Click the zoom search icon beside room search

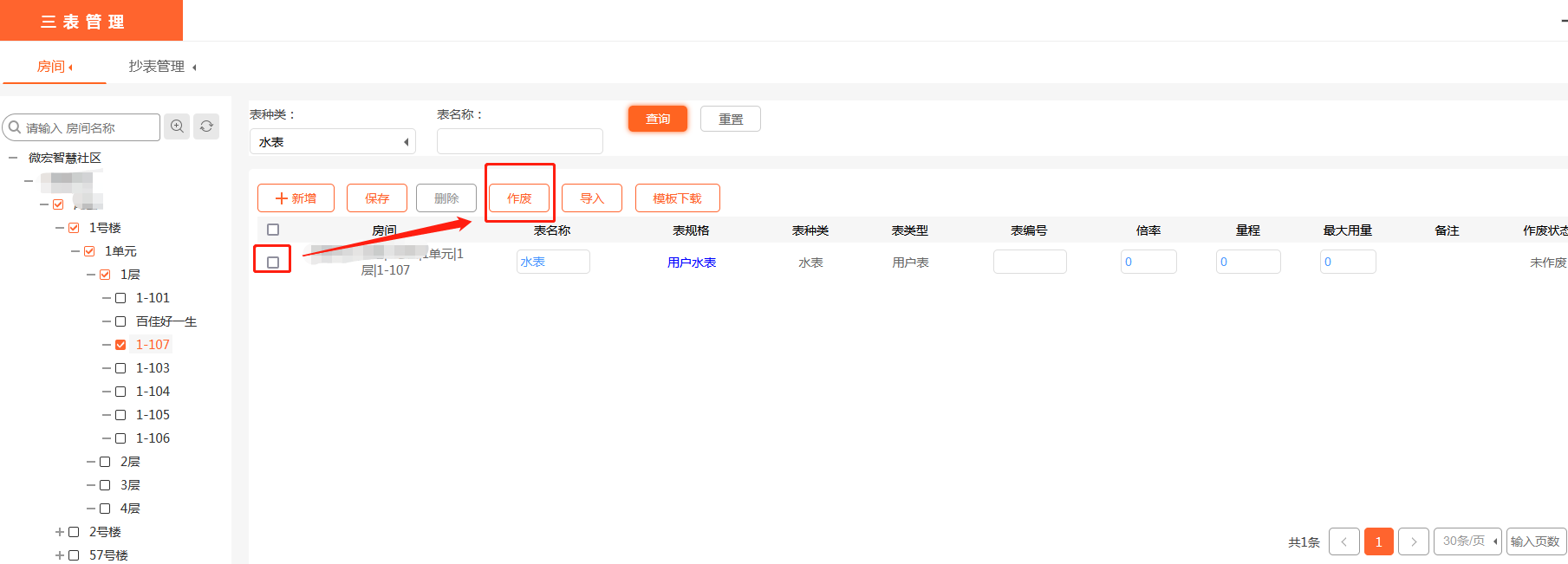tap(177, 126)
